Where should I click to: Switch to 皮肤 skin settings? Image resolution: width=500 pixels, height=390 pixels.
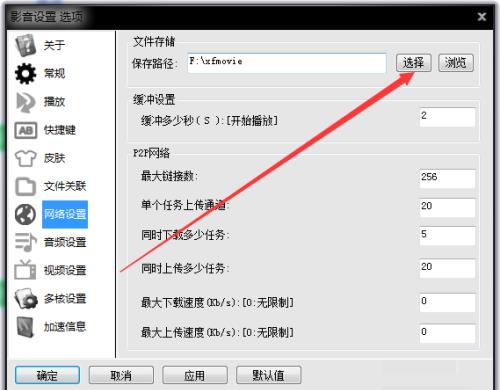pyautogui.click(x=54, y=158)
